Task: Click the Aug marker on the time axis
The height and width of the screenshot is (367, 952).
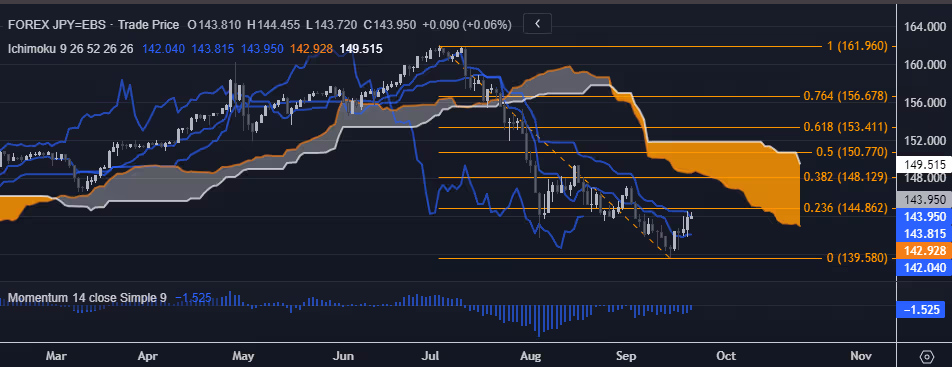Action: click(531, 356)
